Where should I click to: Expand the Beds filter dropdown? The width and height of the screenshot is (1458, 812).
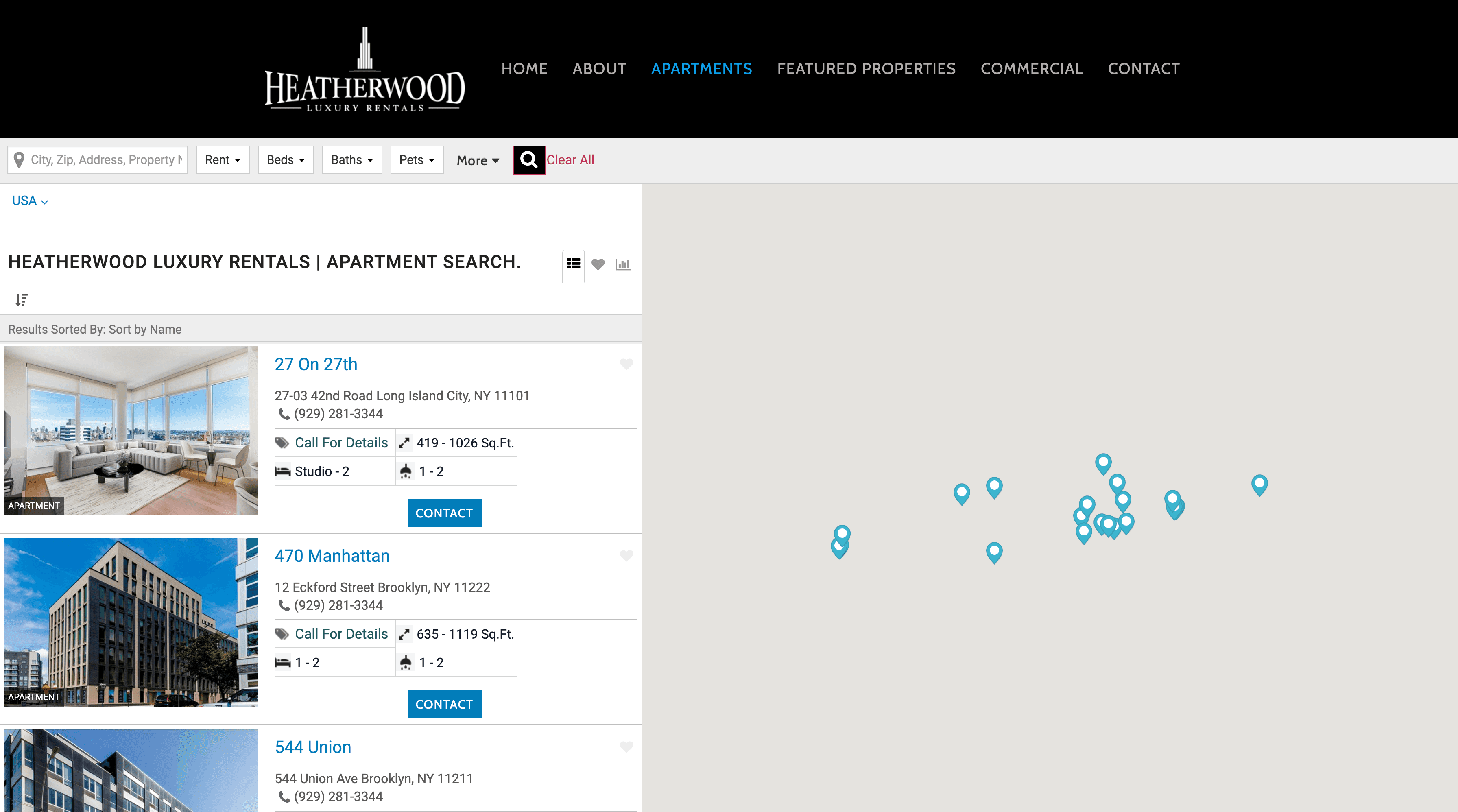[285, 160]
